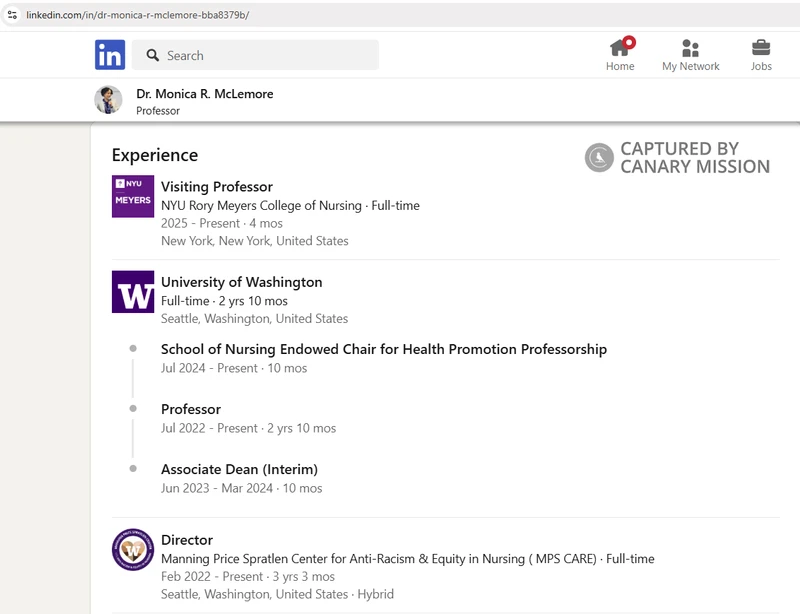Viewport: 800px width, 614px height.
Task: Open Manning Price Spratlen Center organization link
Action: click(x=379, y=559)
